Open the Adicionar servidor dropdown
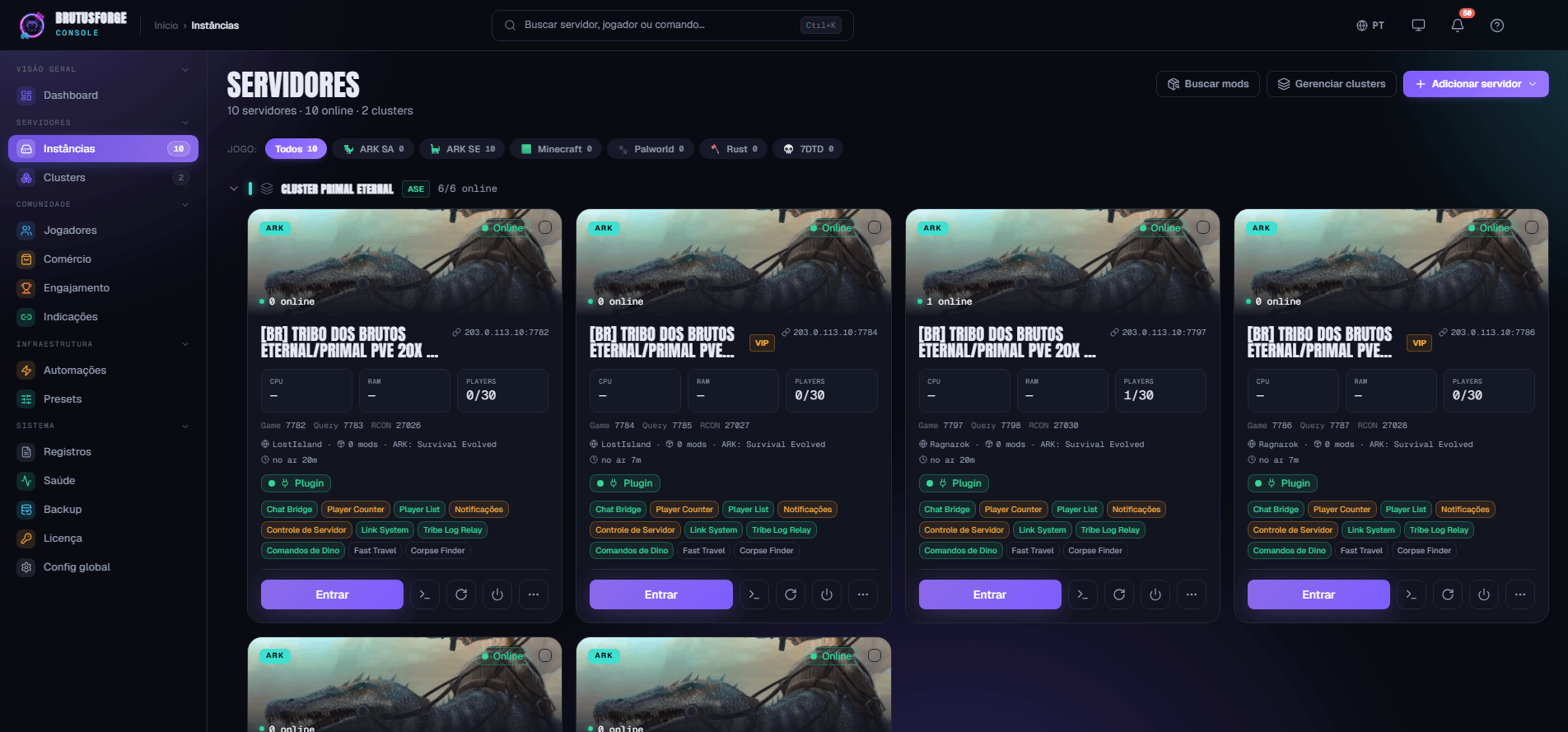 tap(1476, 84)
